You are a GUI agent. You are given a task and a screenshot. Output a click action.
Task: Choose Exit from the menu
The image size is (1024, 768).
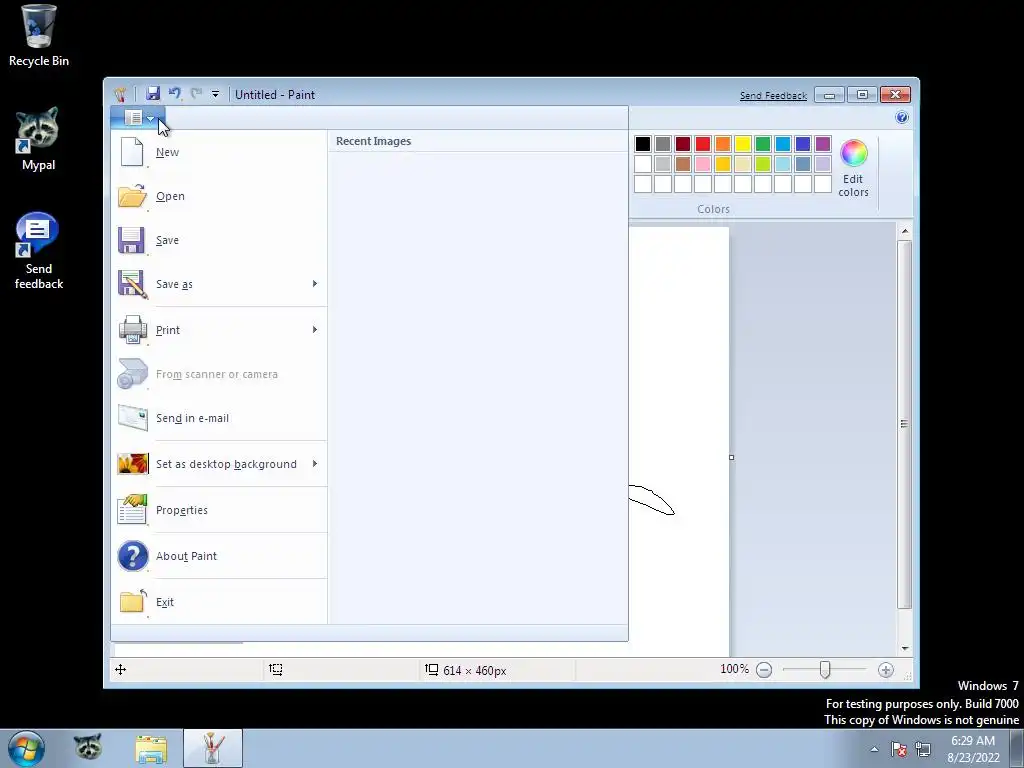click(x=219, y=601)
